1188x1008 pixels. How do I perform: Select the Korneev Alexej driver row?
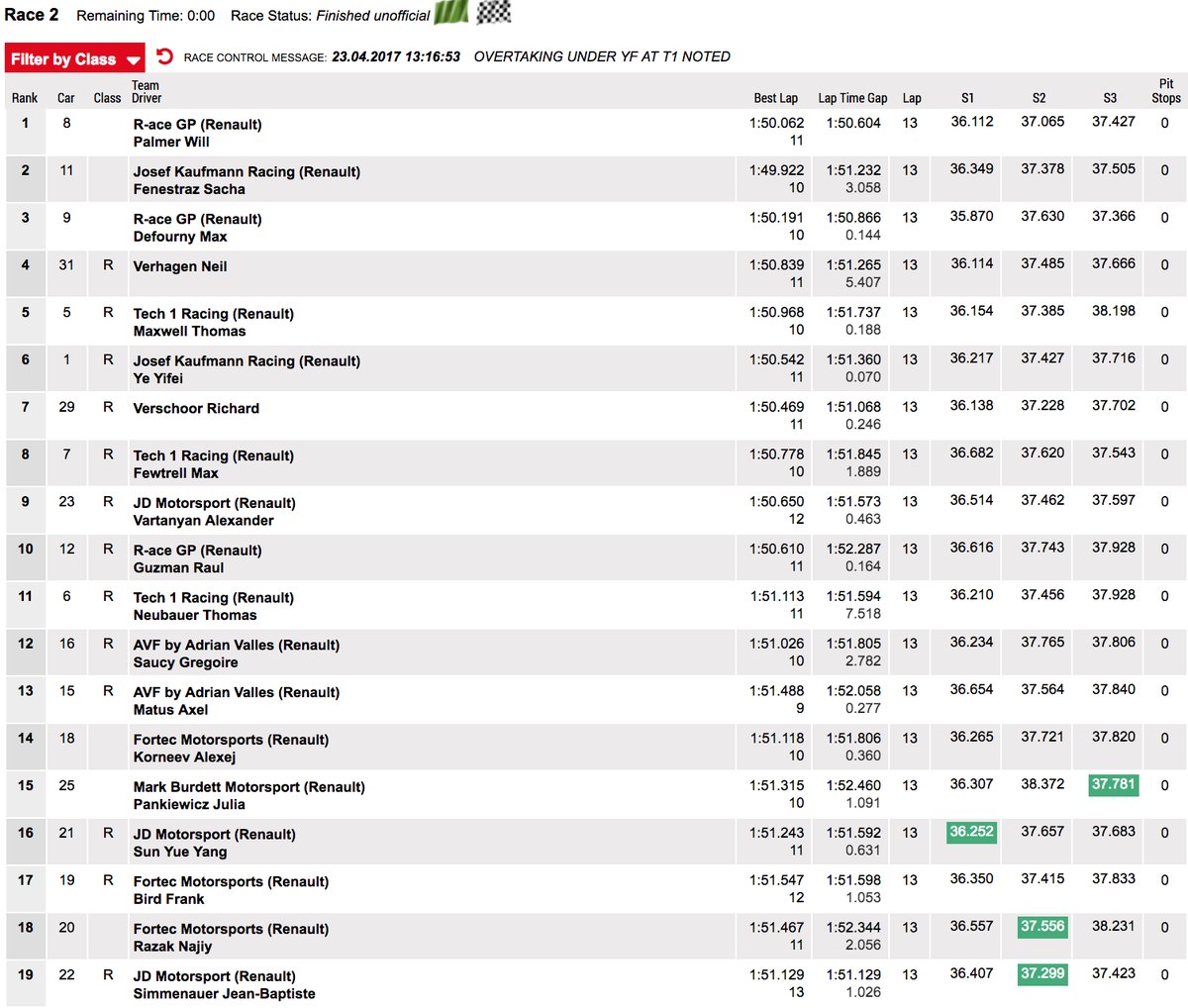pos(594,747)
